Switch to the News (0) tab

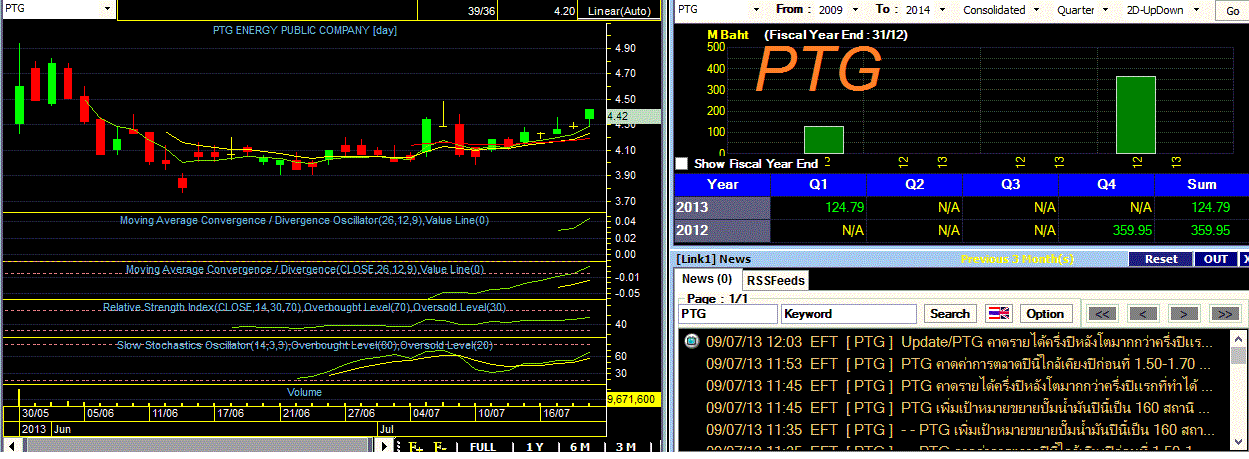click(x=708, y=280)
